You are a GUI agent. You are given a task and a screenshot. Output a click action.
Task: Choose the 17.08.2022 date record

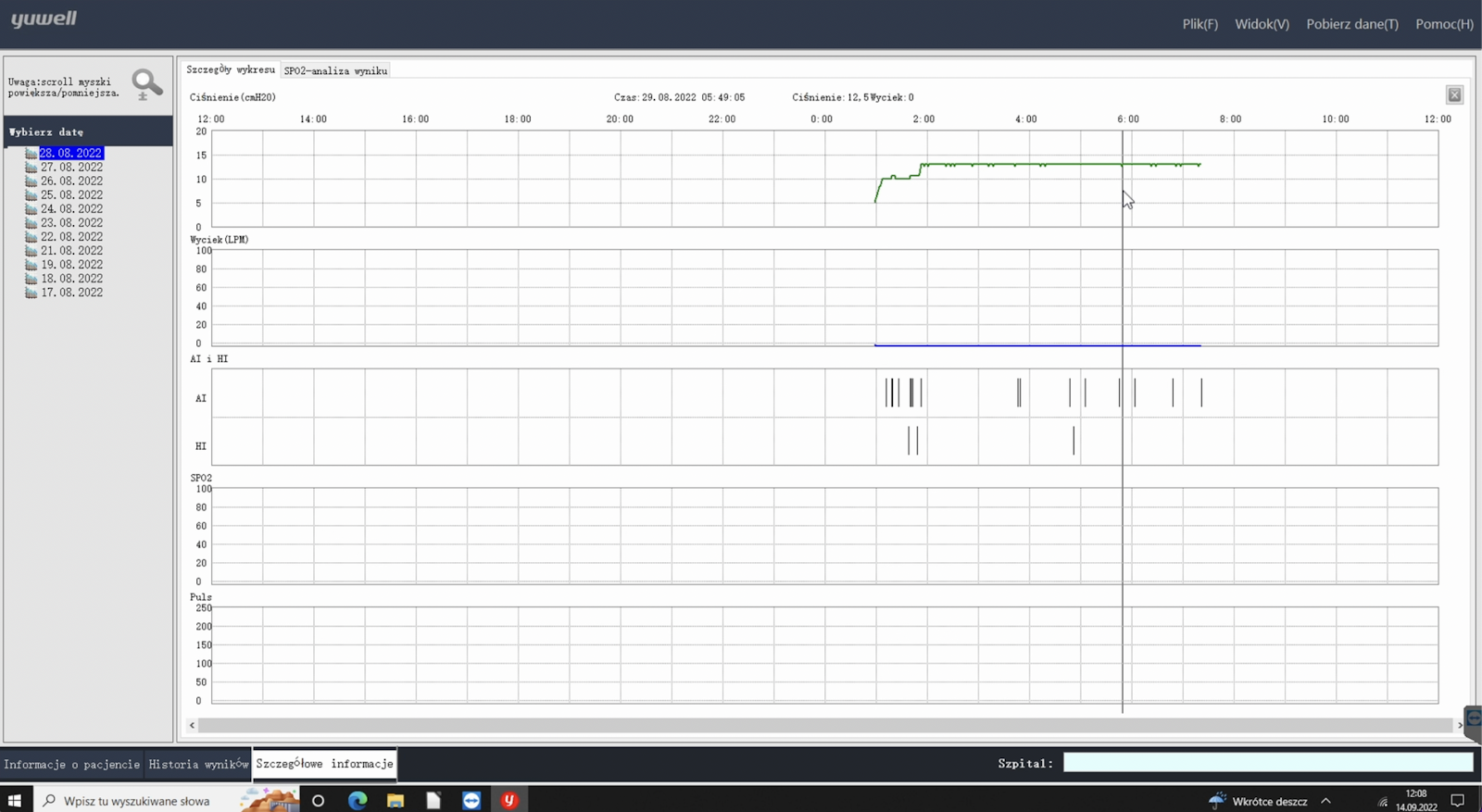pos(71,293)
